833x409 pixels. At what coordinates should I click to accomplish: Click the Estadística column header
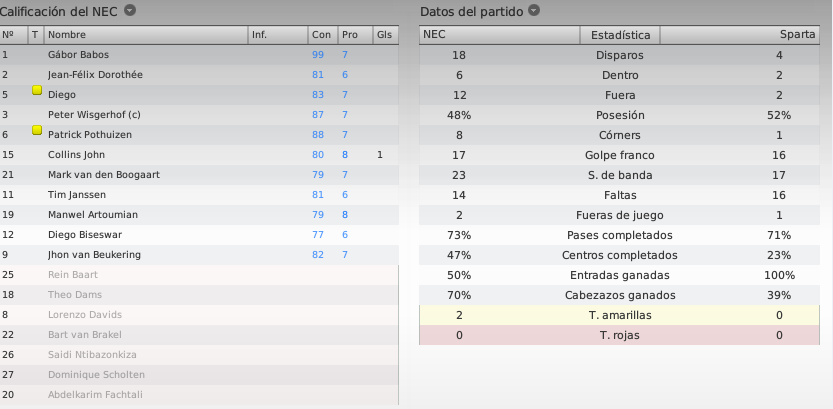tap(620, 35)
